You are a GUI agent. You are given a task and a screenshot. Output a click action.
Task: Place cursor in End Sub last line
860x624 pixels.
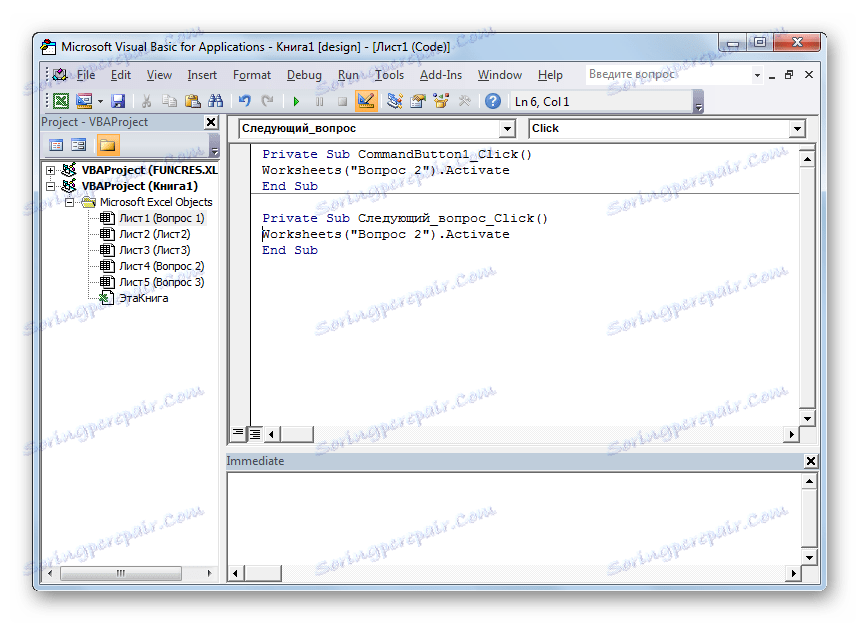coord(290,251)
